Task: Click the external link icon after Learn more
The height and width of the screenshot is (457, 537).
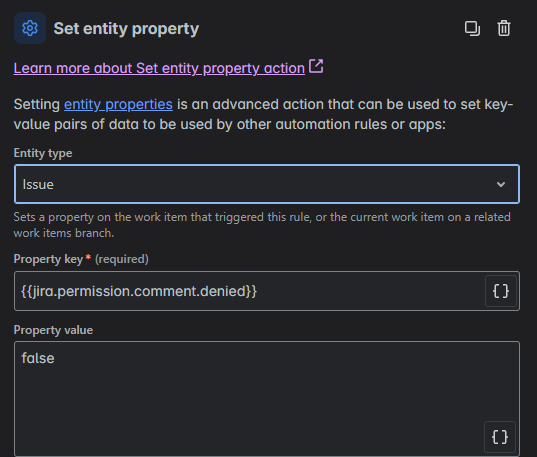Action: [316, 66]
